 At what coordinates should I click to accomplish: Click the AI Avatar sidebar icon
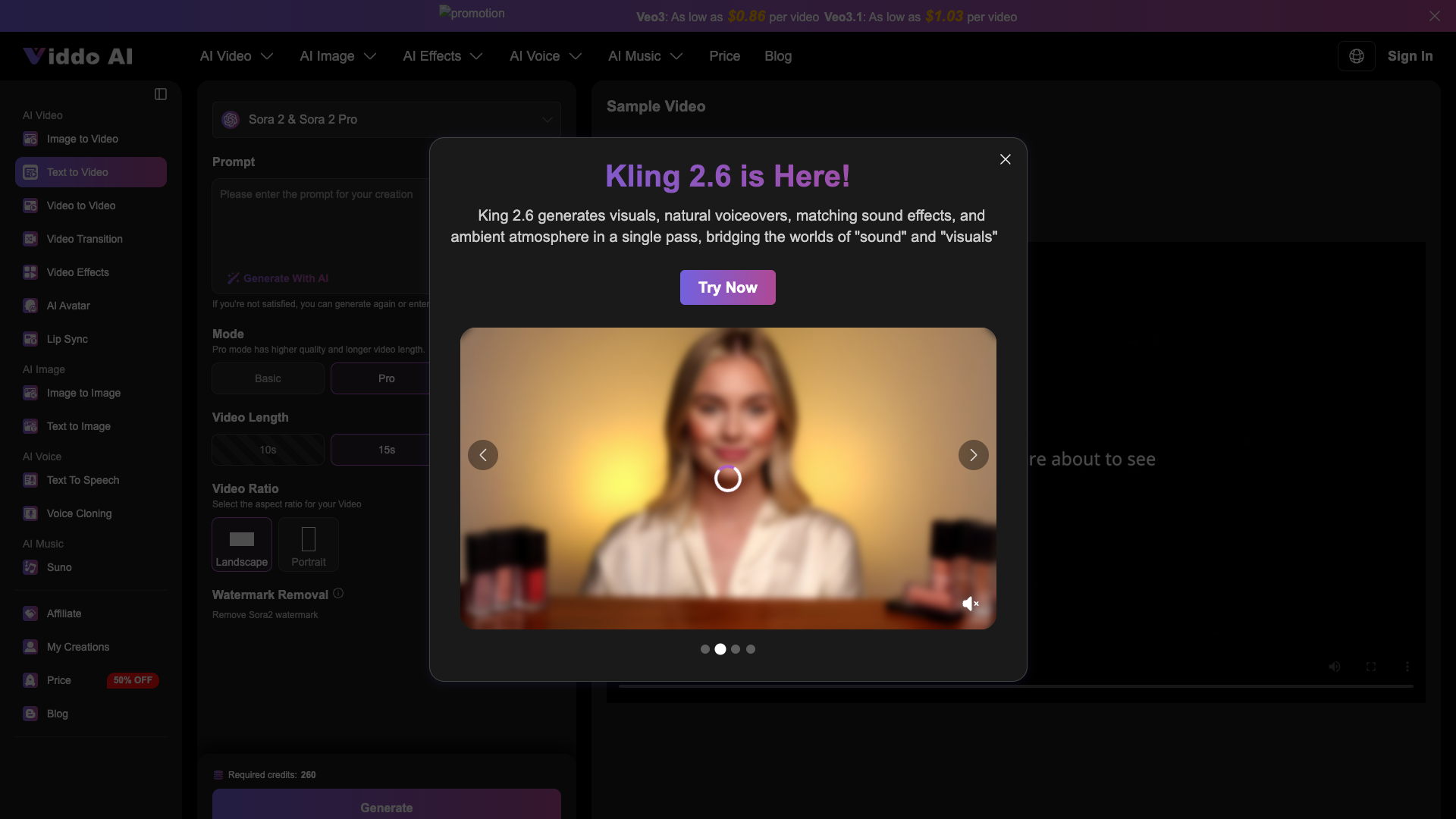click(x=30, y=306)
